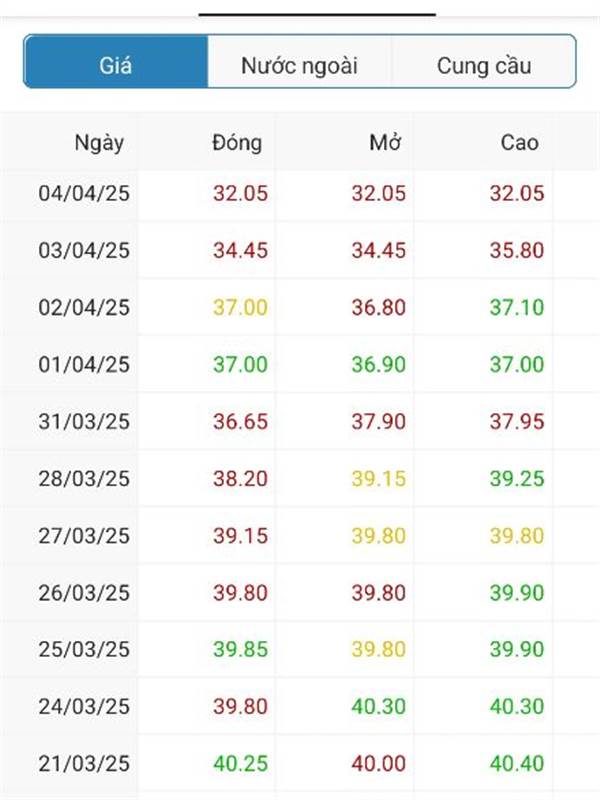
Task: Click the 01/04/25 date cell
Action: (84, 365)
